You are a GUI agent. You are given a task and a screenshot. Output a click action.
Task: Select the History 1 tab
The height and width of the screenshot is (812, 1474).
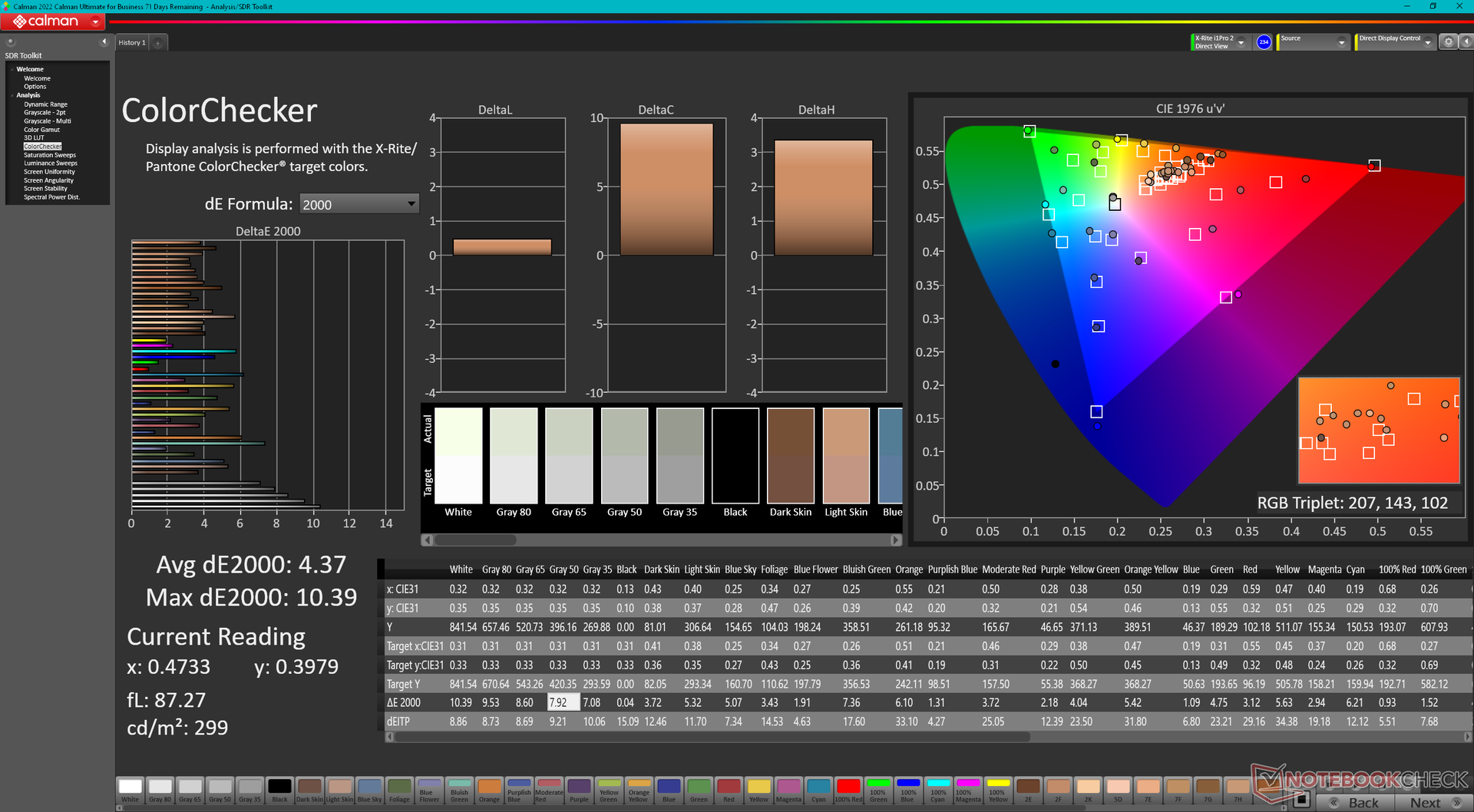(132, 43)
